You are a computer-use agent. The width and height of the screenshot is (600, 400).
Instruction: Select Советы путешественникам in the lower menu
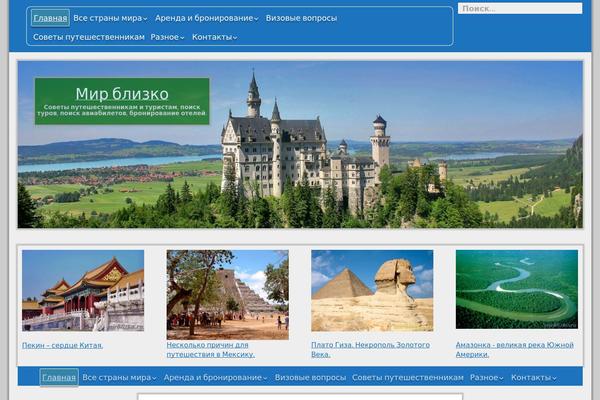point(408,377)
